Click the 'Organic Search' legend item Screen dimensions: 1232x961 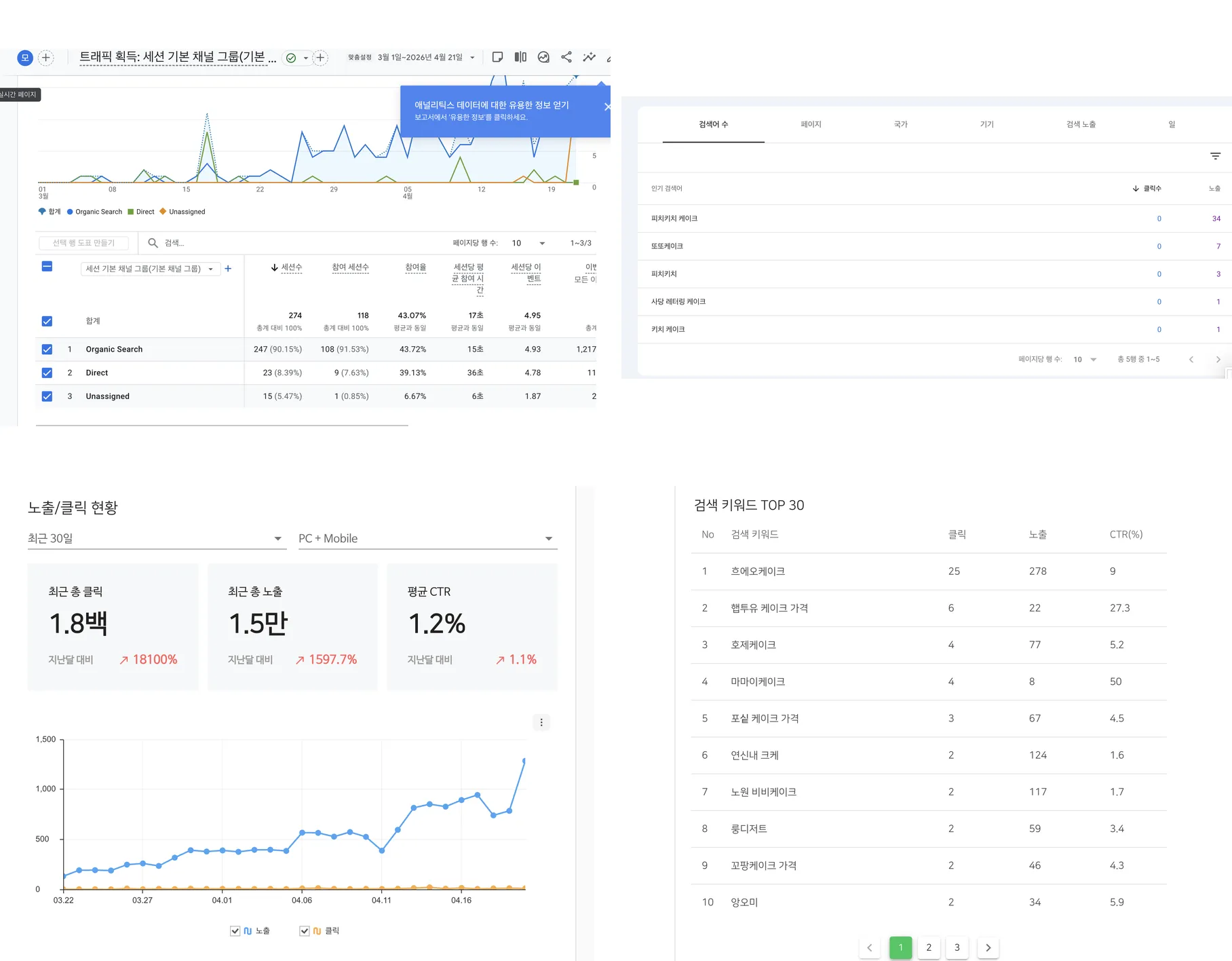94,212
